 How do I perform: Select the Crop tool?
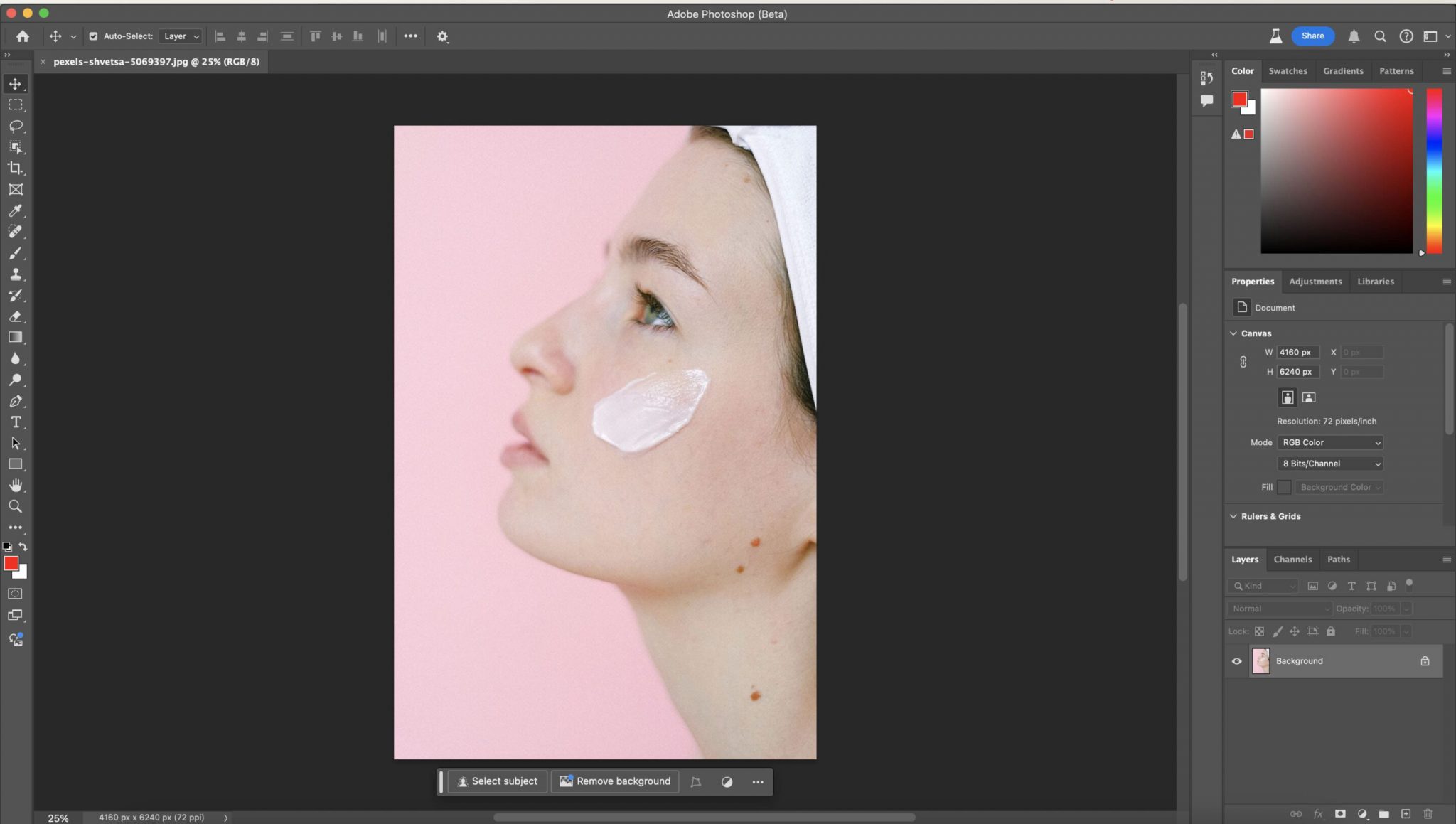(16, 168)
